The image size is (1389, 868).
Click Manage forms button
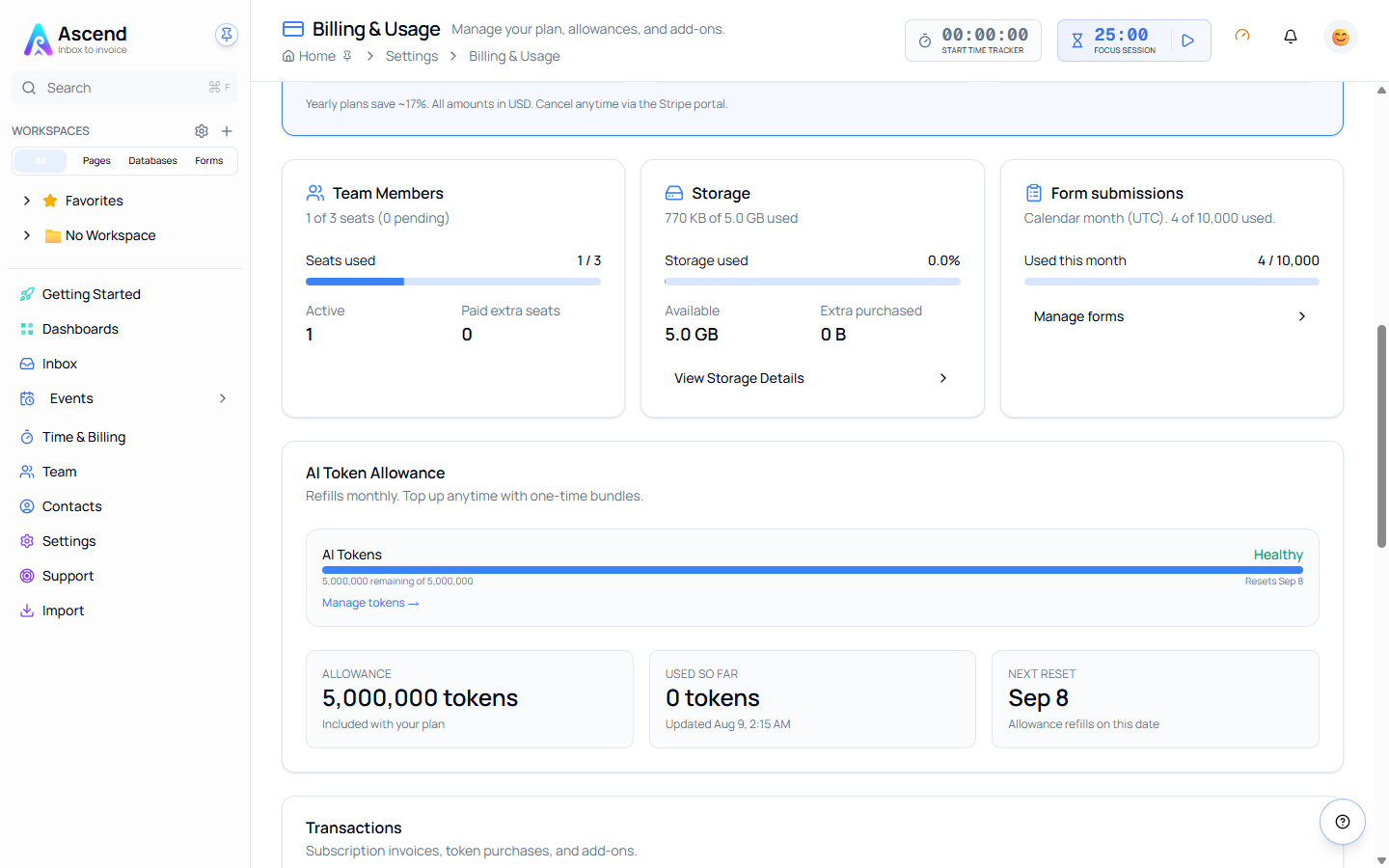(1171, 316)
